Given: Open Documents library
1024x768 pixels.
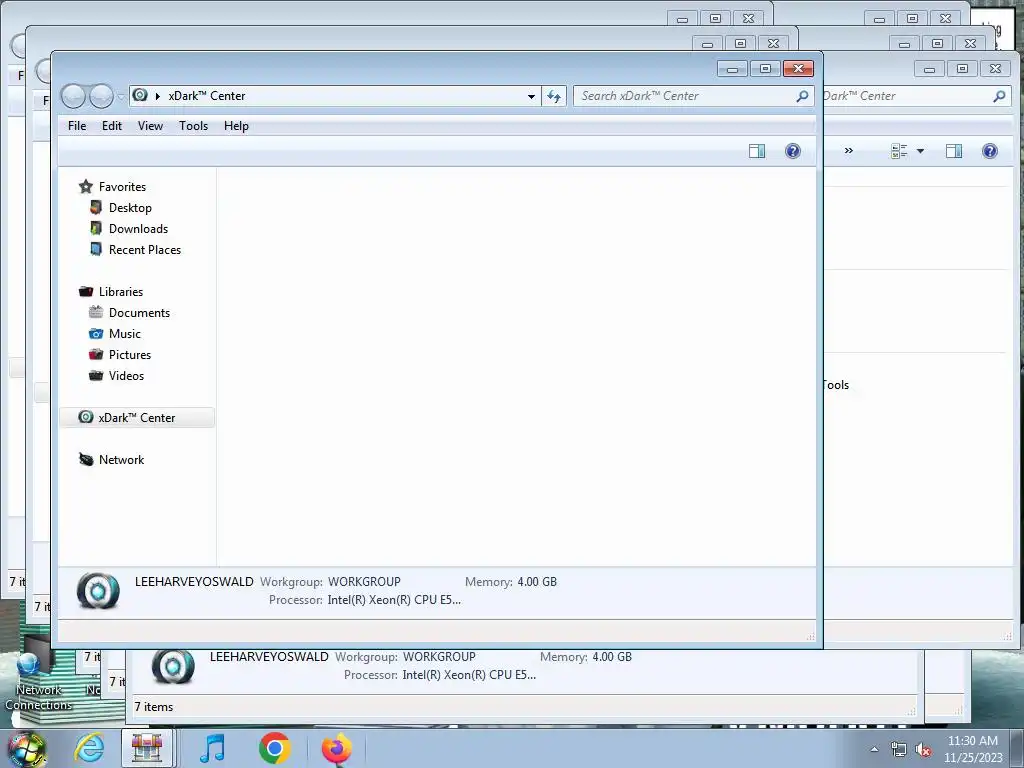Looking at the screenshot, I should 139,313.
